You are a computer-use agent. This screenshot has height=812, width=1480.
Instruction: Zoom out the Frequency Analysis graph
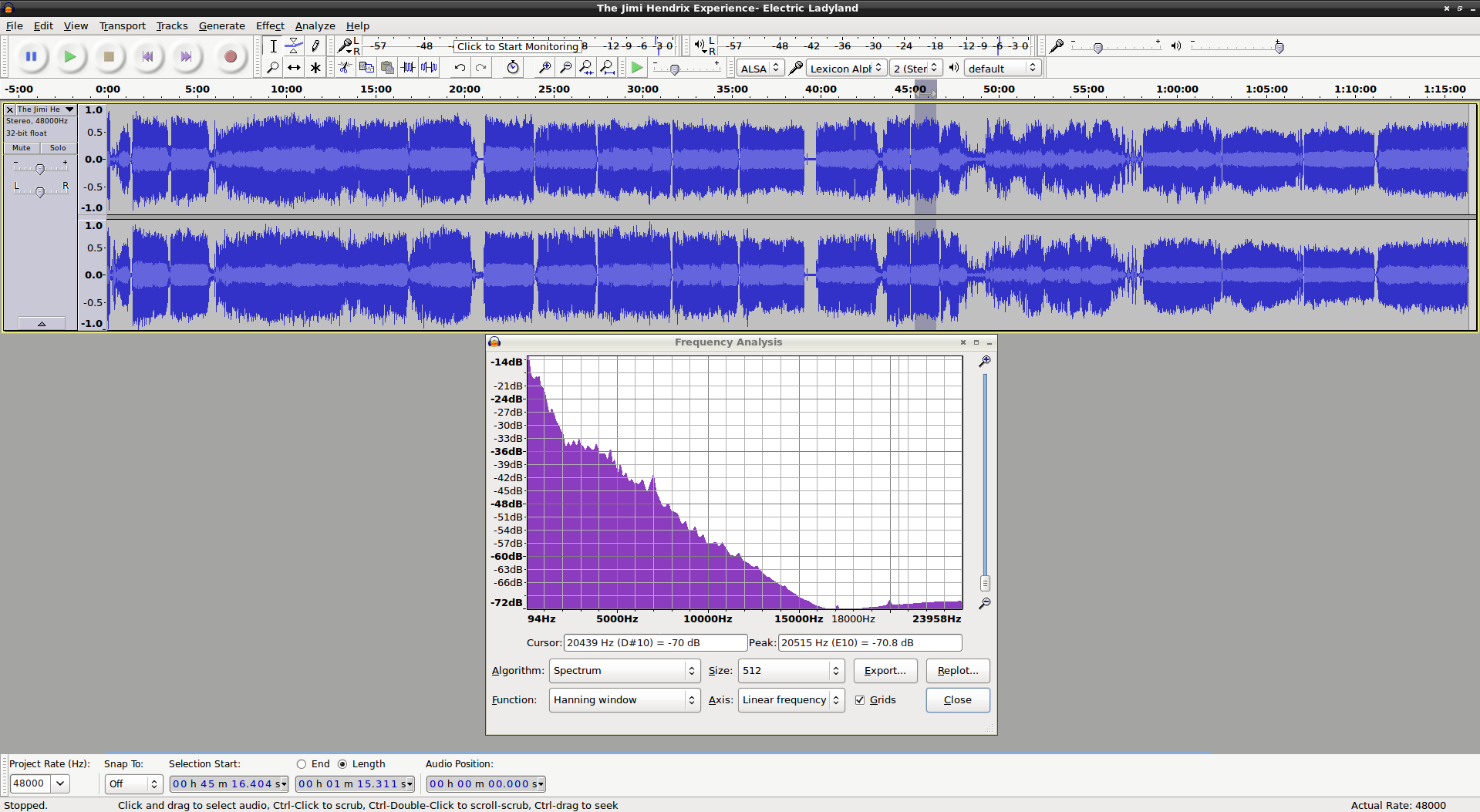(x=984, y=604)
